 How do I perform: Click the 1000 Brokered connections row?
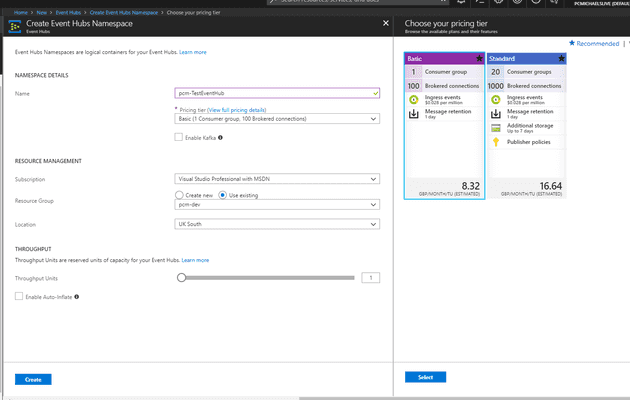pos(527,86)
